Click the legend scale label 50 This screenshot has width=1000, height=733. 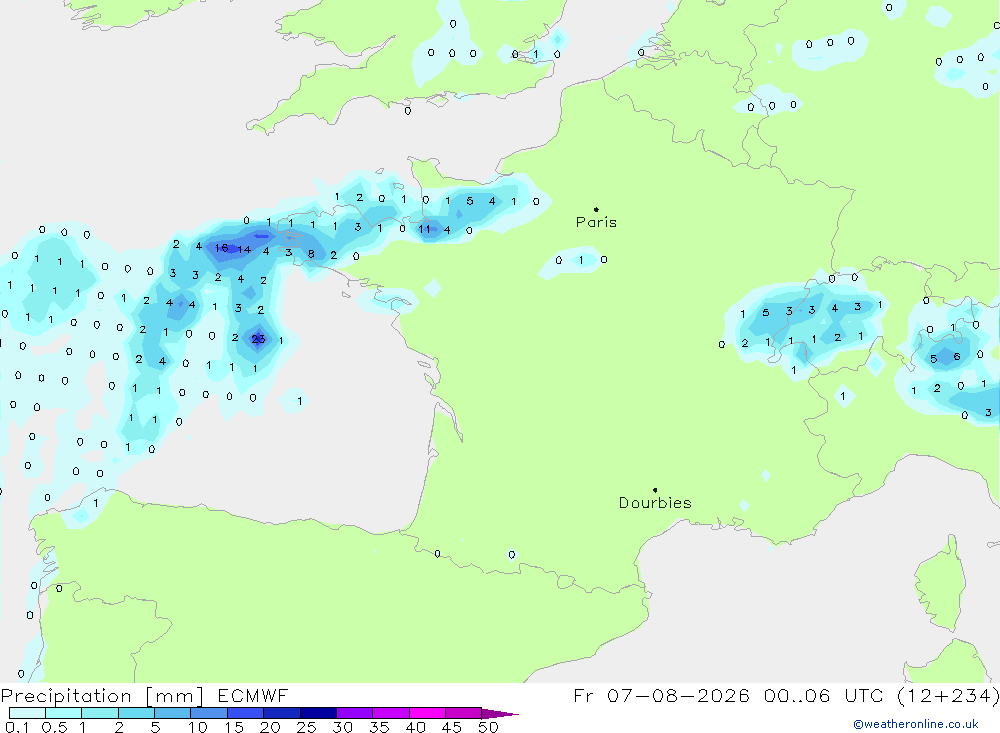[x=488, y=727]
